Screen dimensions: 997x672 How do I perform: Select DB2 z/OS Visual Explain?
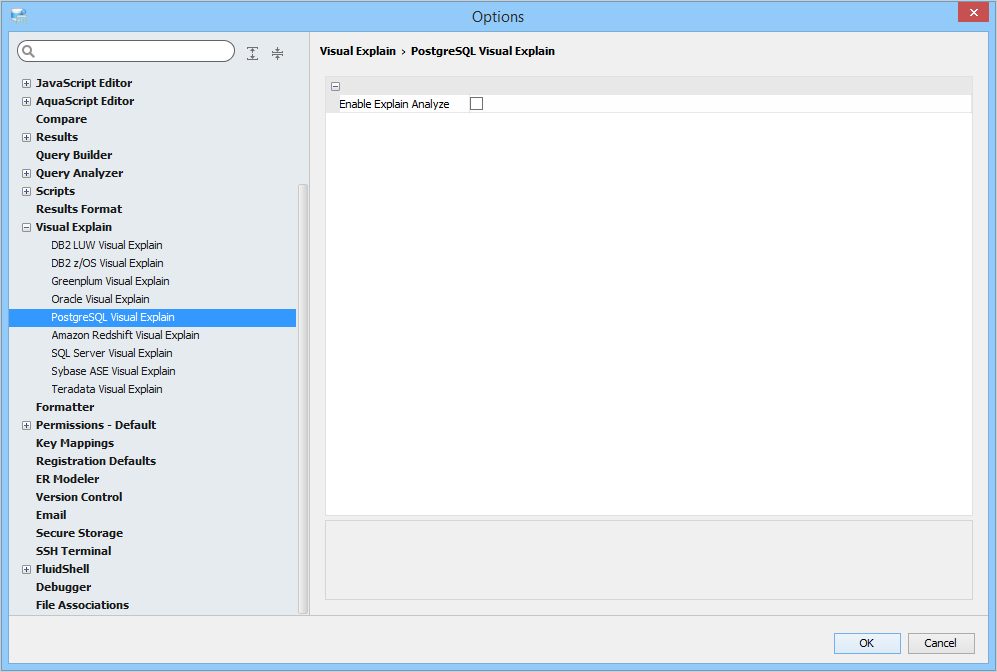[x=107, y=263]
